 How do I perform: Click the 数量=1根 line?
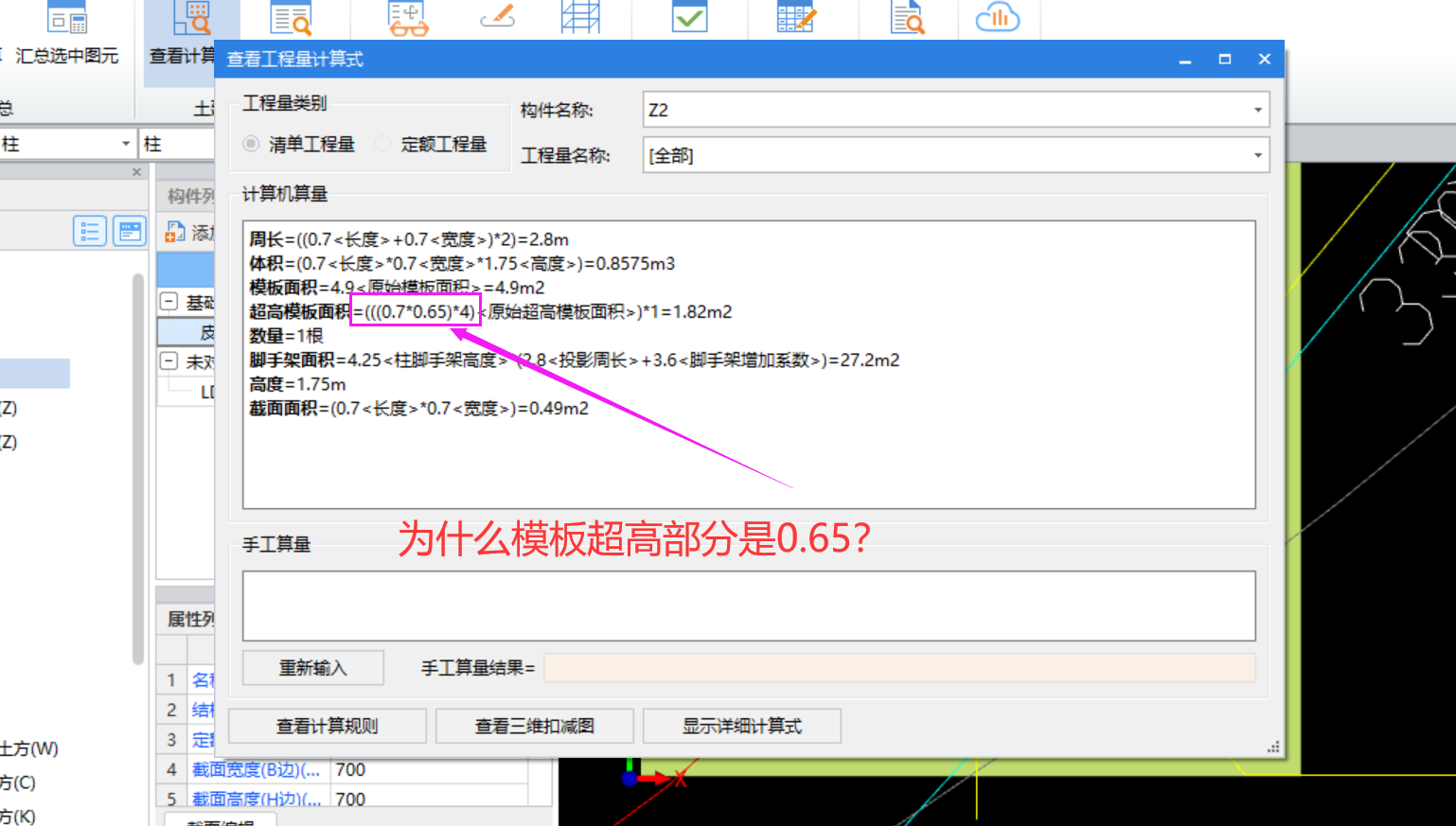[286, 336]
